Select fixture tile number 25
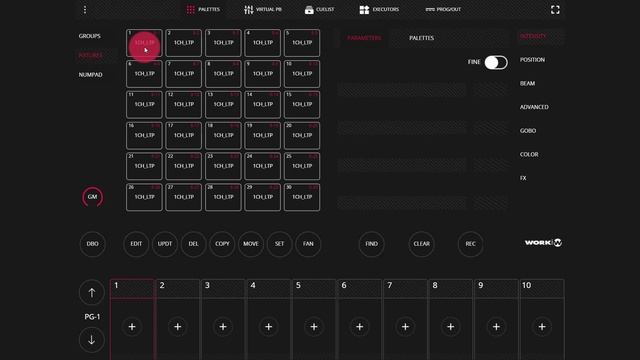 coord(302,166)
